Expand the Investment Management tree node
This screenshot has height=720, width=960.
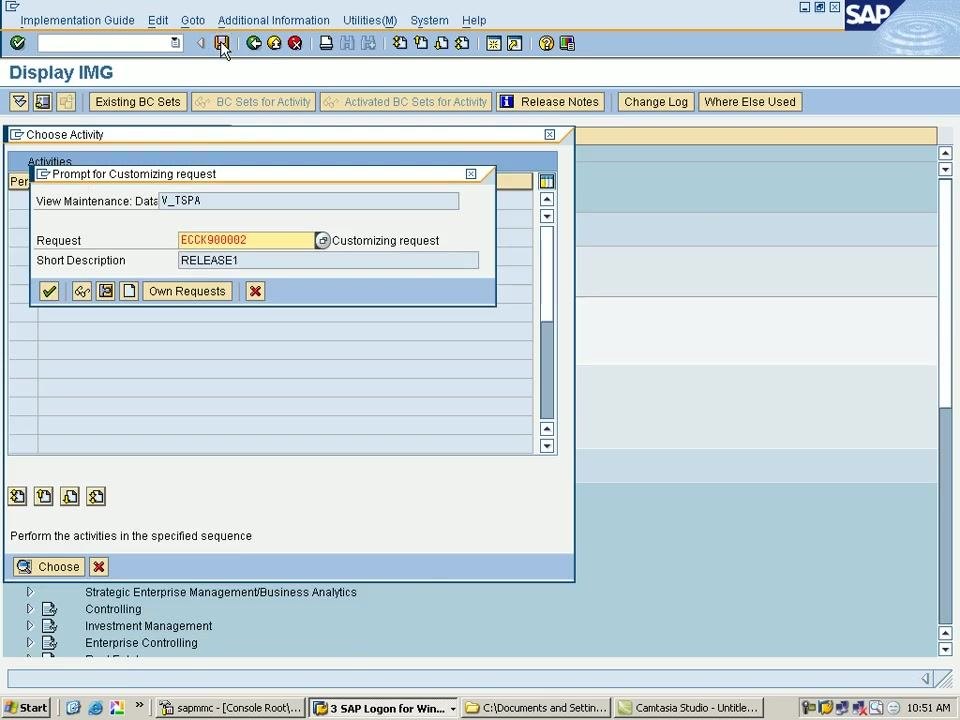[29, 626]
